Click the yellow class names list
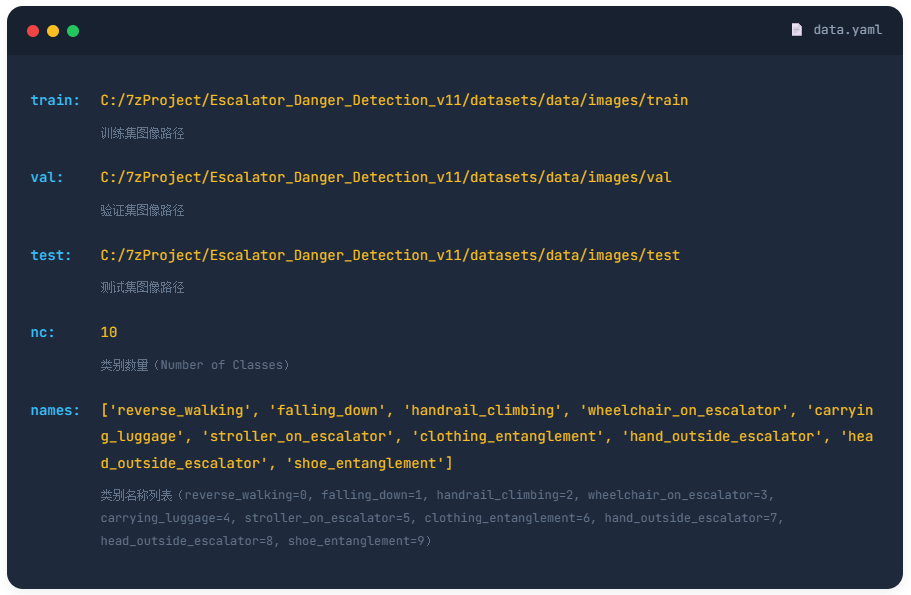The width and height of the screenshot is (911, 595). coord(487,437)
